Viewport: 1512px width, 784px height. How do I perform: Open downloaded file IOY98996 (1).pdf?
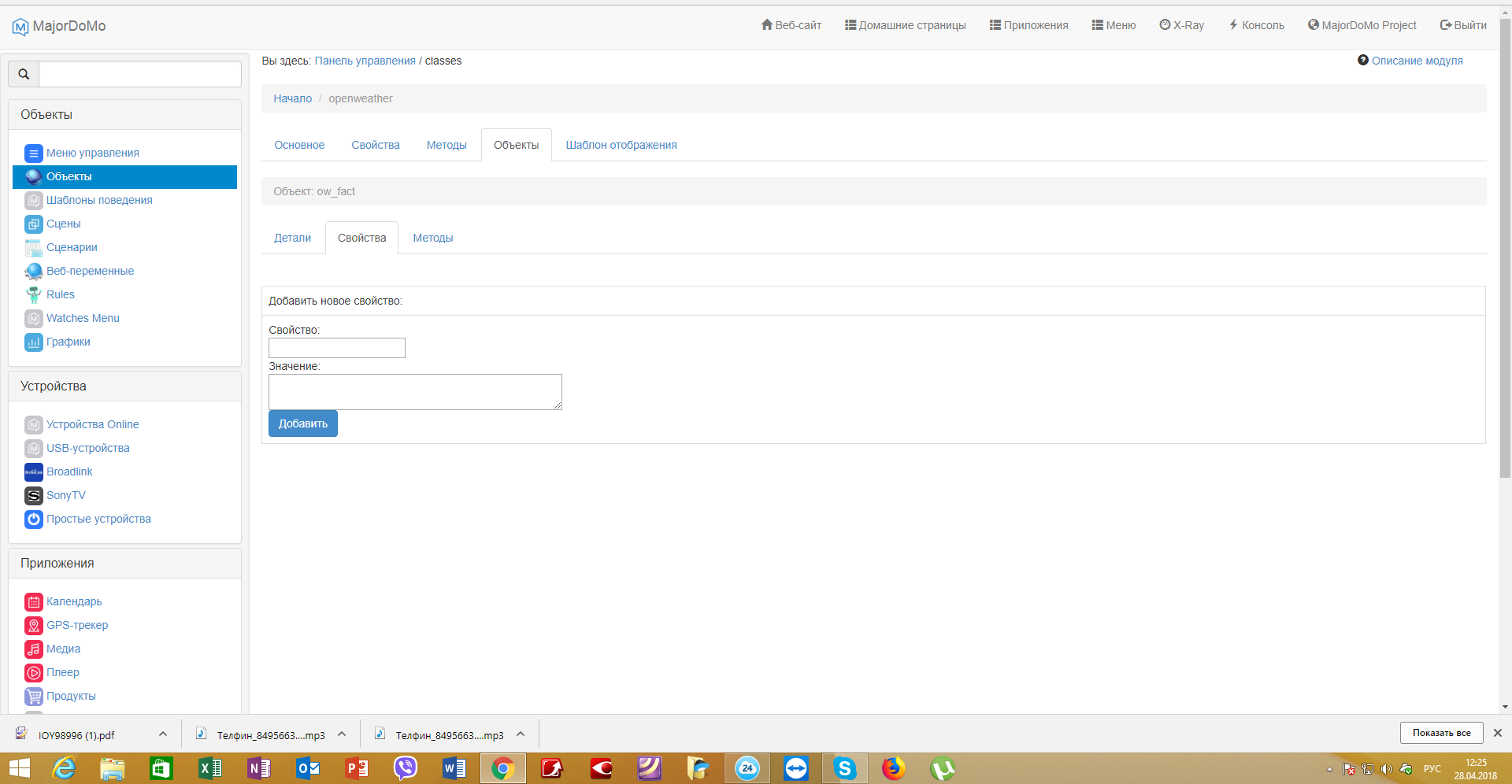(76, 735)
